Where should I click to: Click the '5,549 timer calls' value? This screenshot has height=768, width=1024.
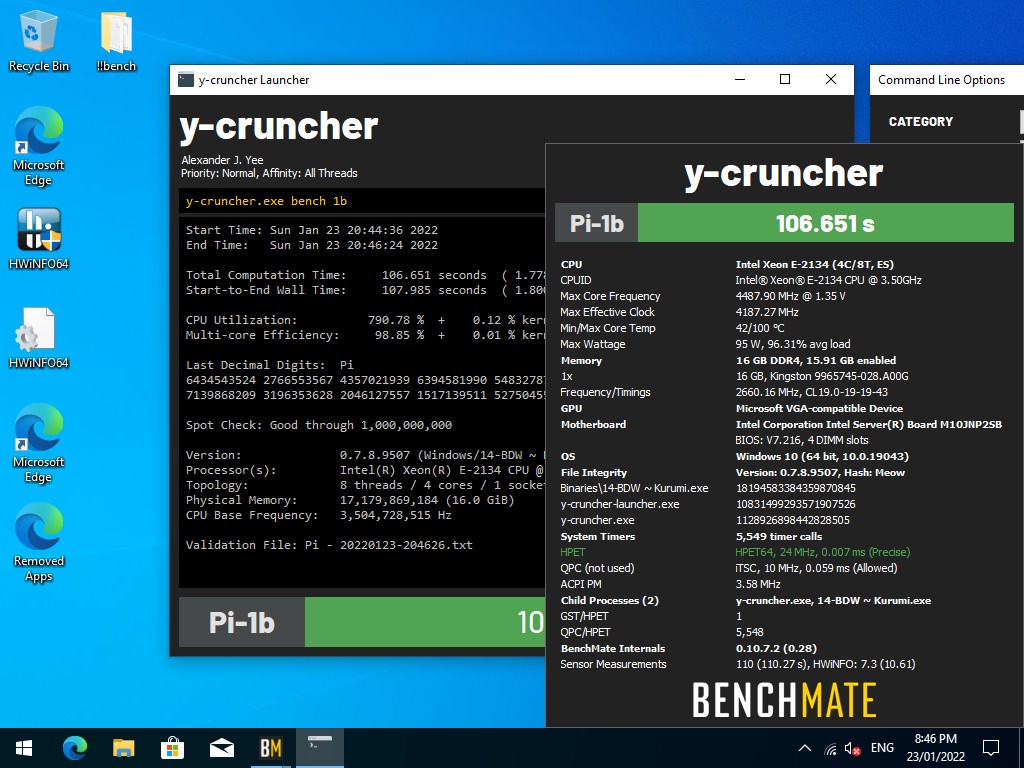[x=779, y=537]
